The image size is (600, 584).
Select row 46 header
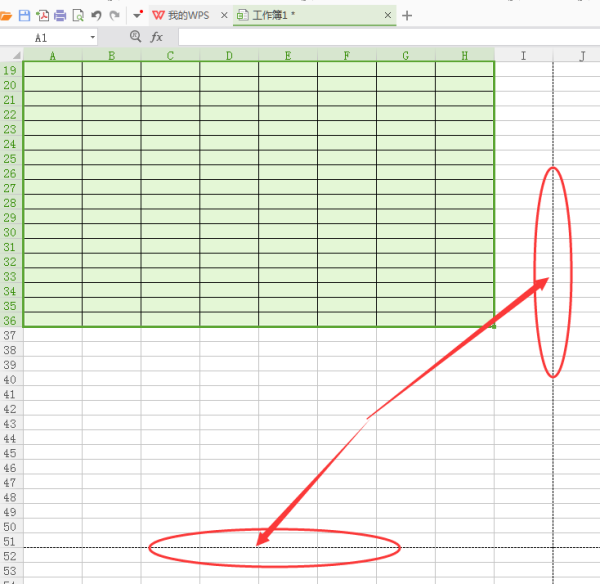click(x=11, y=468)
